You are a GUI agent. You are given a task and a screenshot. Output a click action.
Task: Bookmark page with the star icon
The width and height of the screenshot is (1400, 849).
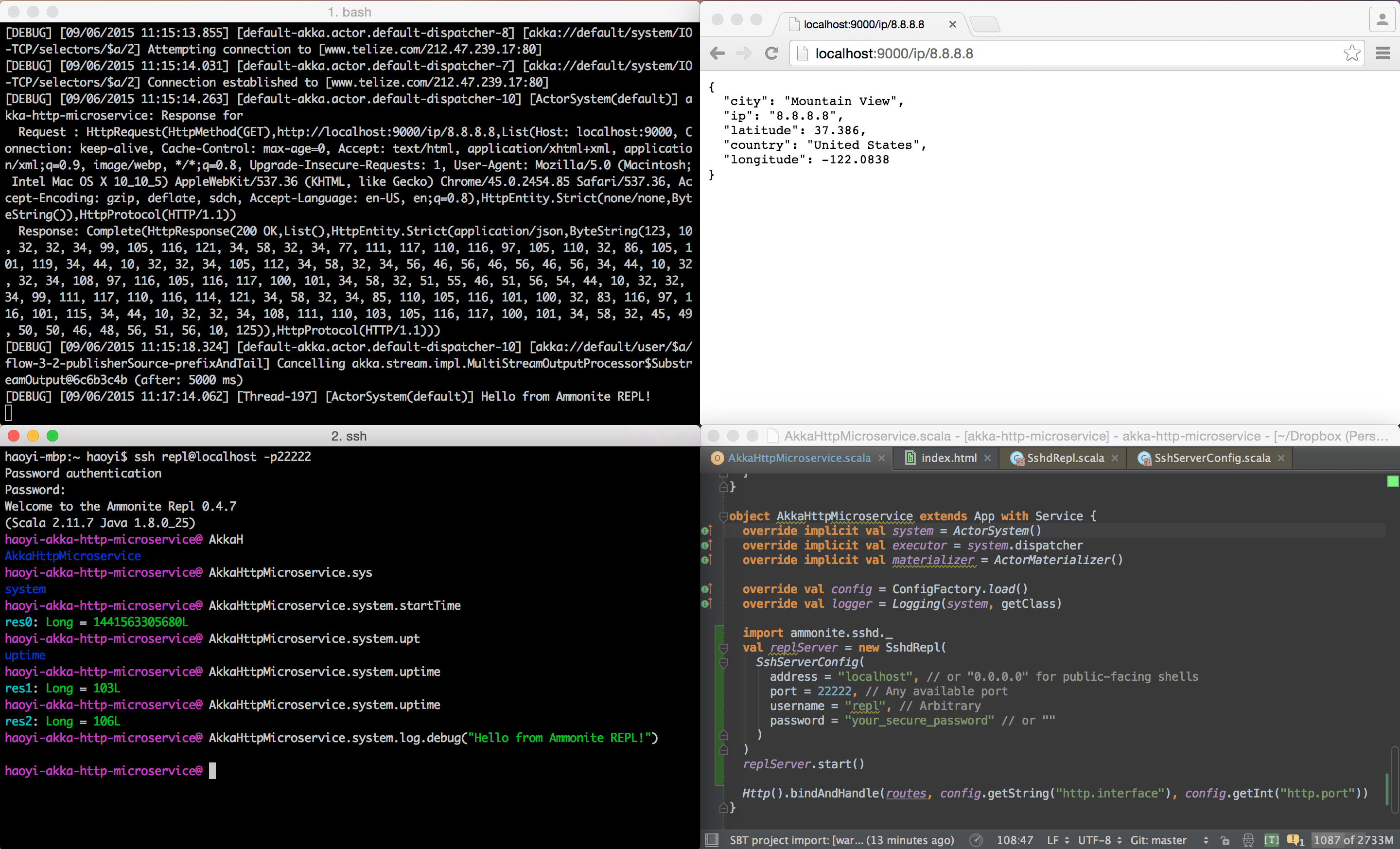[1352, 53]
